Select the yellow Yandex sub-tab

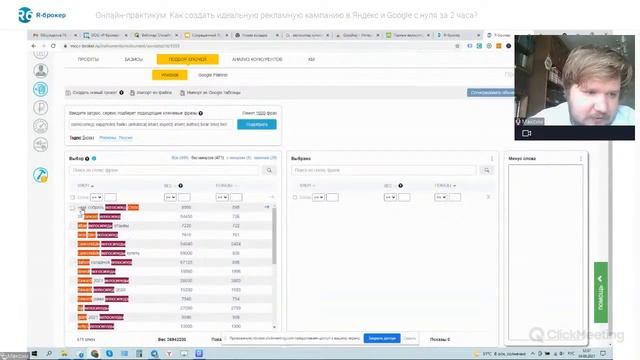click(x=169, y=75)
